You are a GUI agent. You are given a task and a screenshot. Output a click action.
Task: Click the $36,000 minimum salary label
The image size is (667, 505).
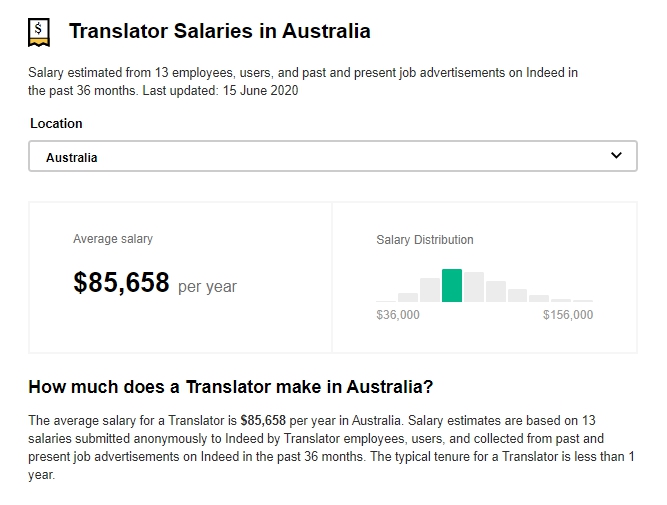(x=398, y=315)
